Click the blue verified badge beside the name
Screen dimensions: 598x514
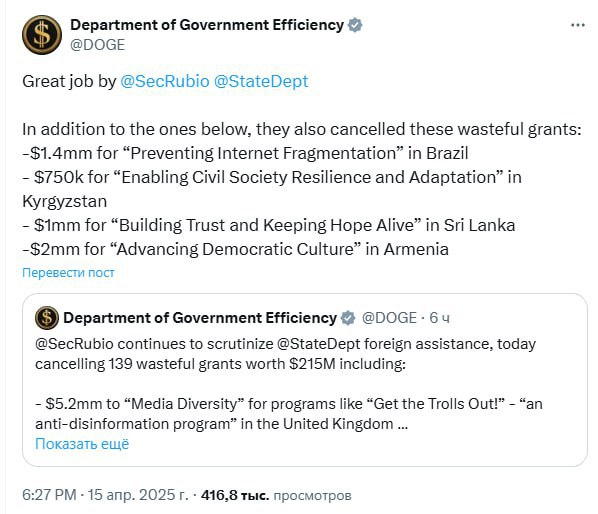[355, 25]
